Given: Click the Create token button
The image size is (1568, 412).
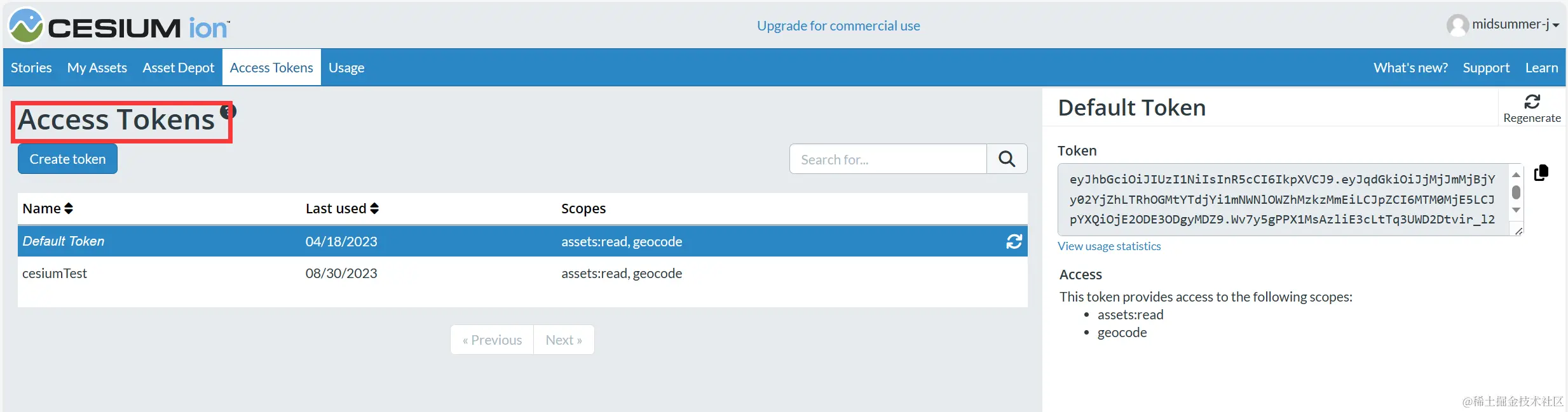Looking at the screenshot, I should (x=67, y=159).
